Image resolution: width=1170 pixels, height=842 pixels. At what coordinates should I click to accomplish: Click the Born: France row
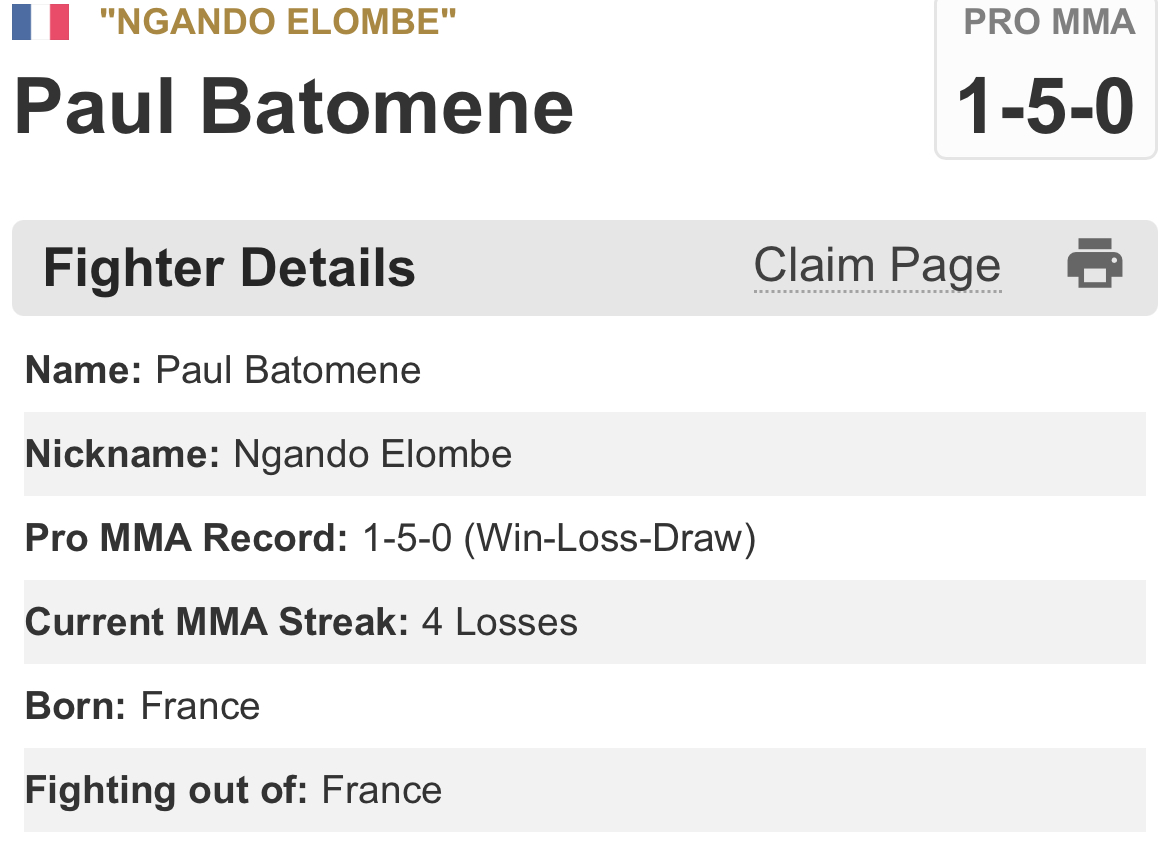tap(584, 707)
